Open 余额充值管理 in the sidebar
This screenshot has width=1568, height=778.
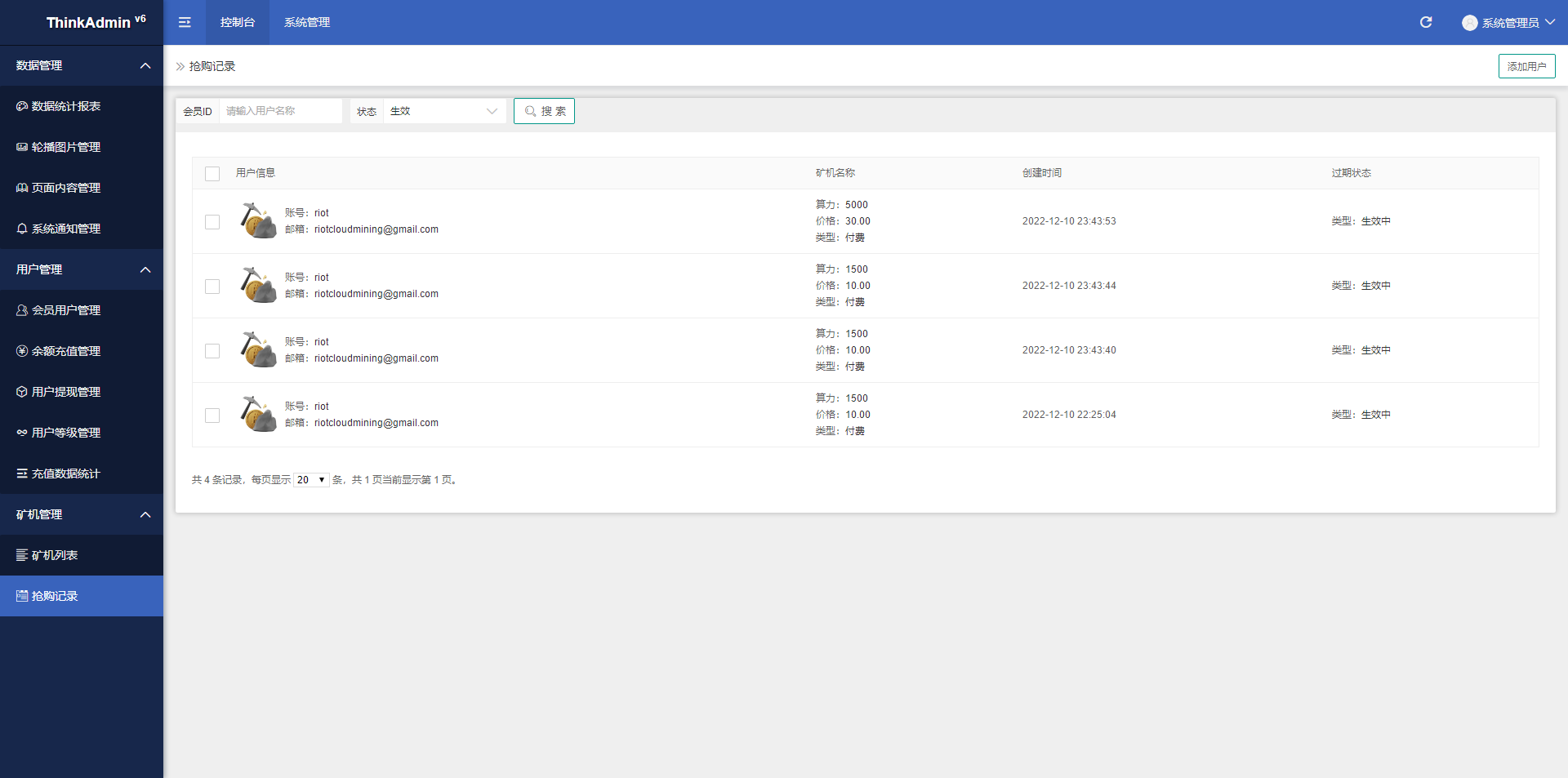point(66,351)
